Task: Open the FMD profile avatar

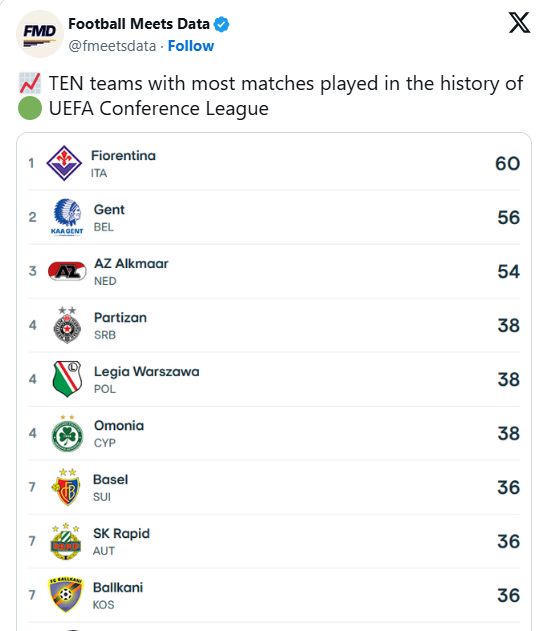Action: pos(39,34)
